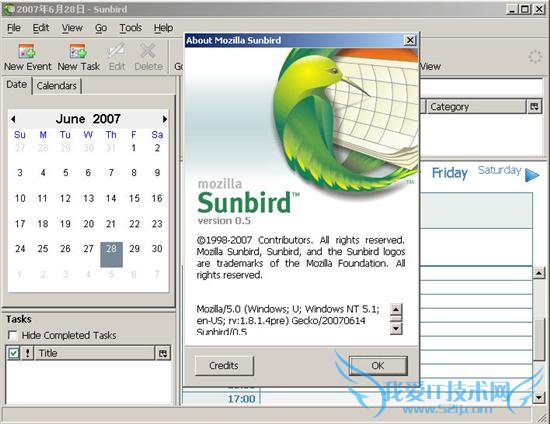
Task: Select June 22 in mini calendar
Action: [134, 224]
